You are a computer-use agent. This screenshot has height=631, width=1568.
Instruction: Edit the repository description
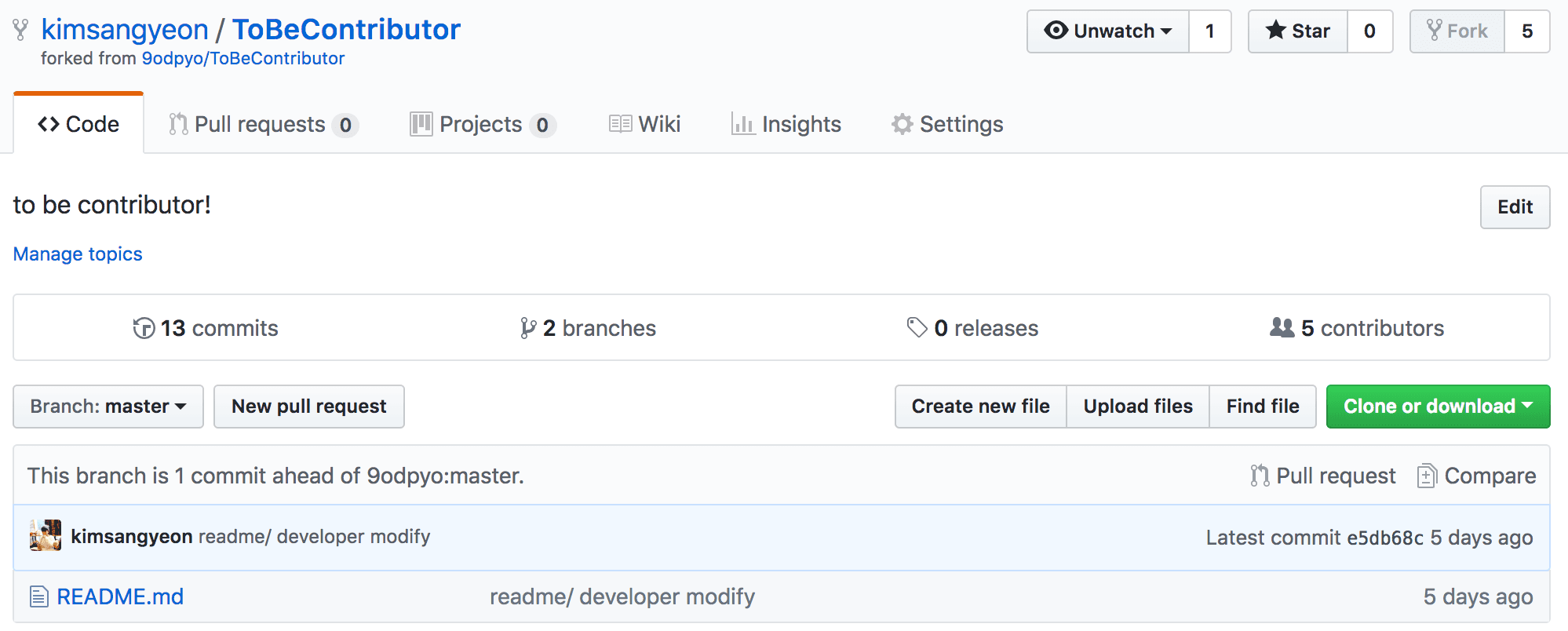click(1515, 207)
